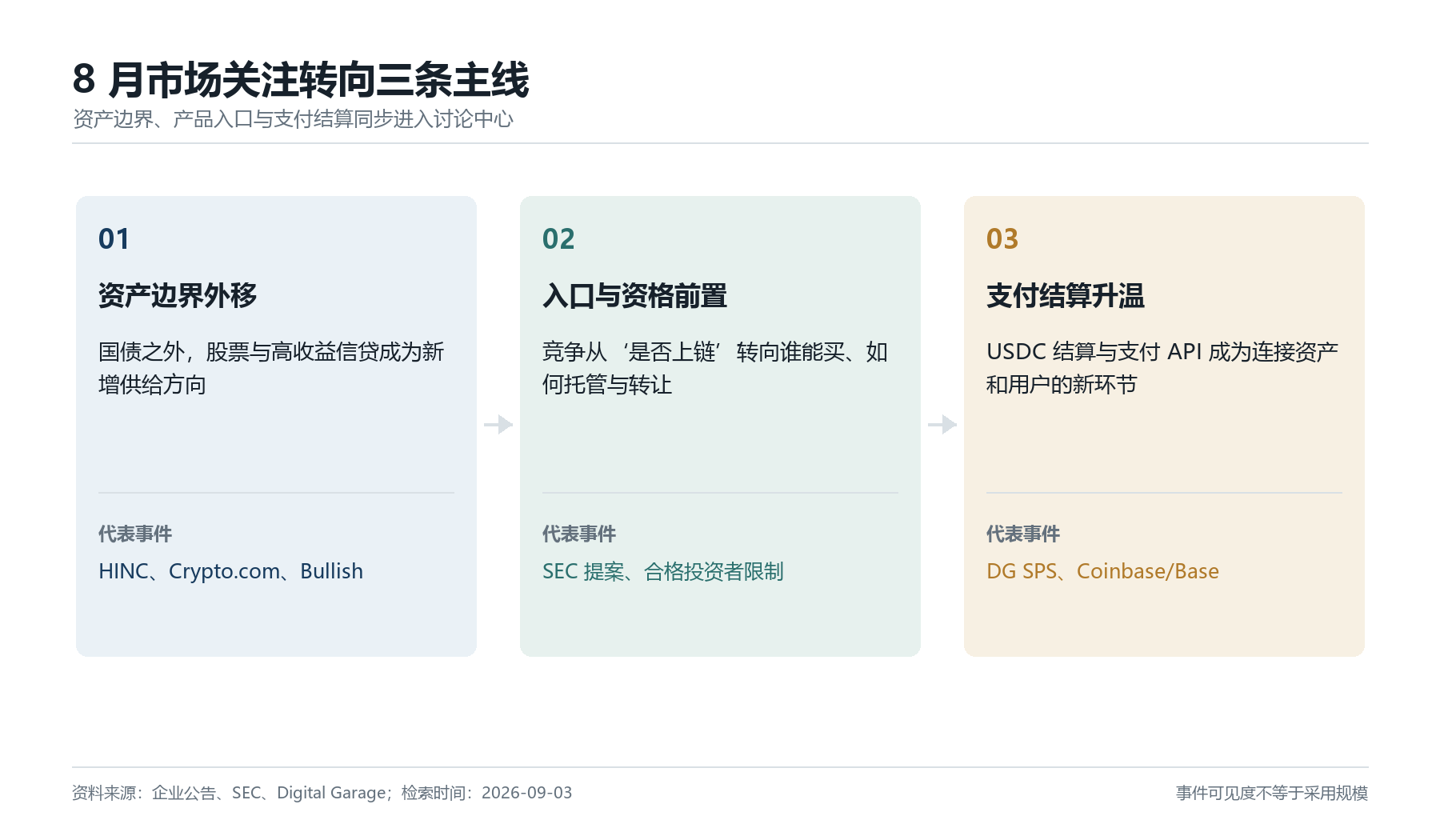The height and width of the screenshot is (840, 1440).
Task: Click the USDC 结算与支付 API description
Action: pos(1162,368)
